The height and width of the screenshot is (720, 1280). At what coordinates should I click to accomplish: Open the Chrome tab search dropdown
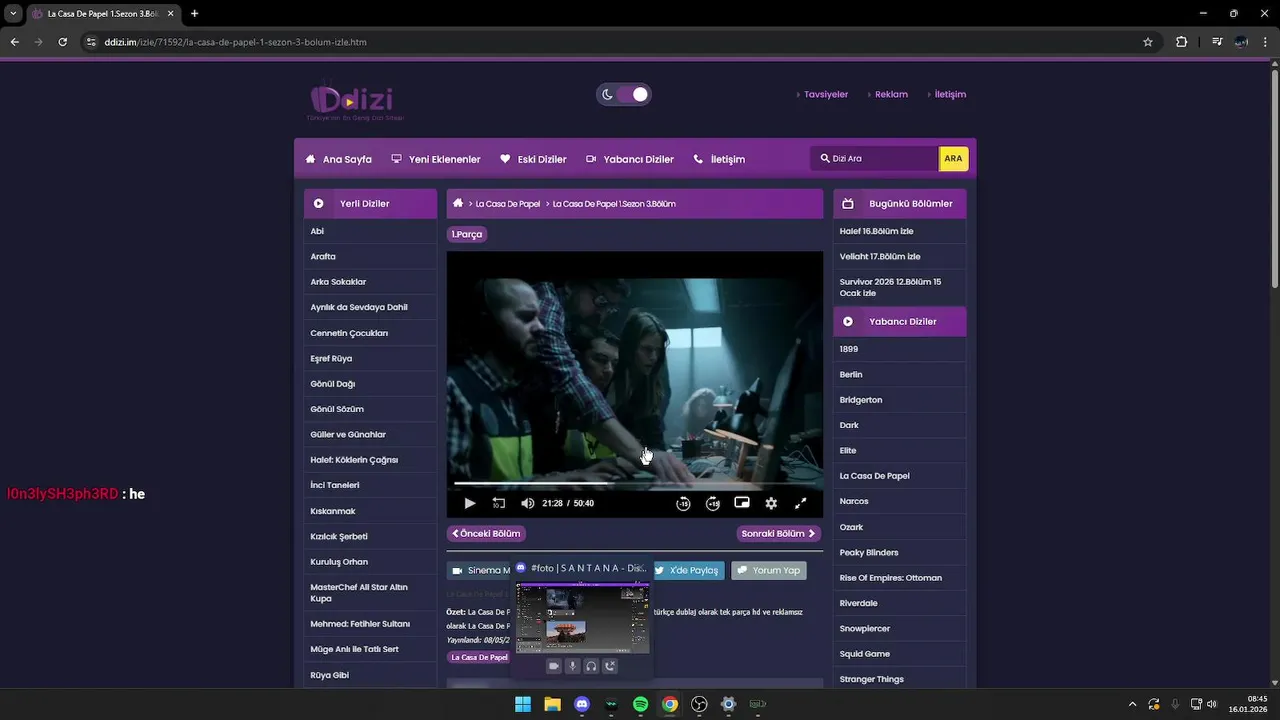[x=13, y=13]
